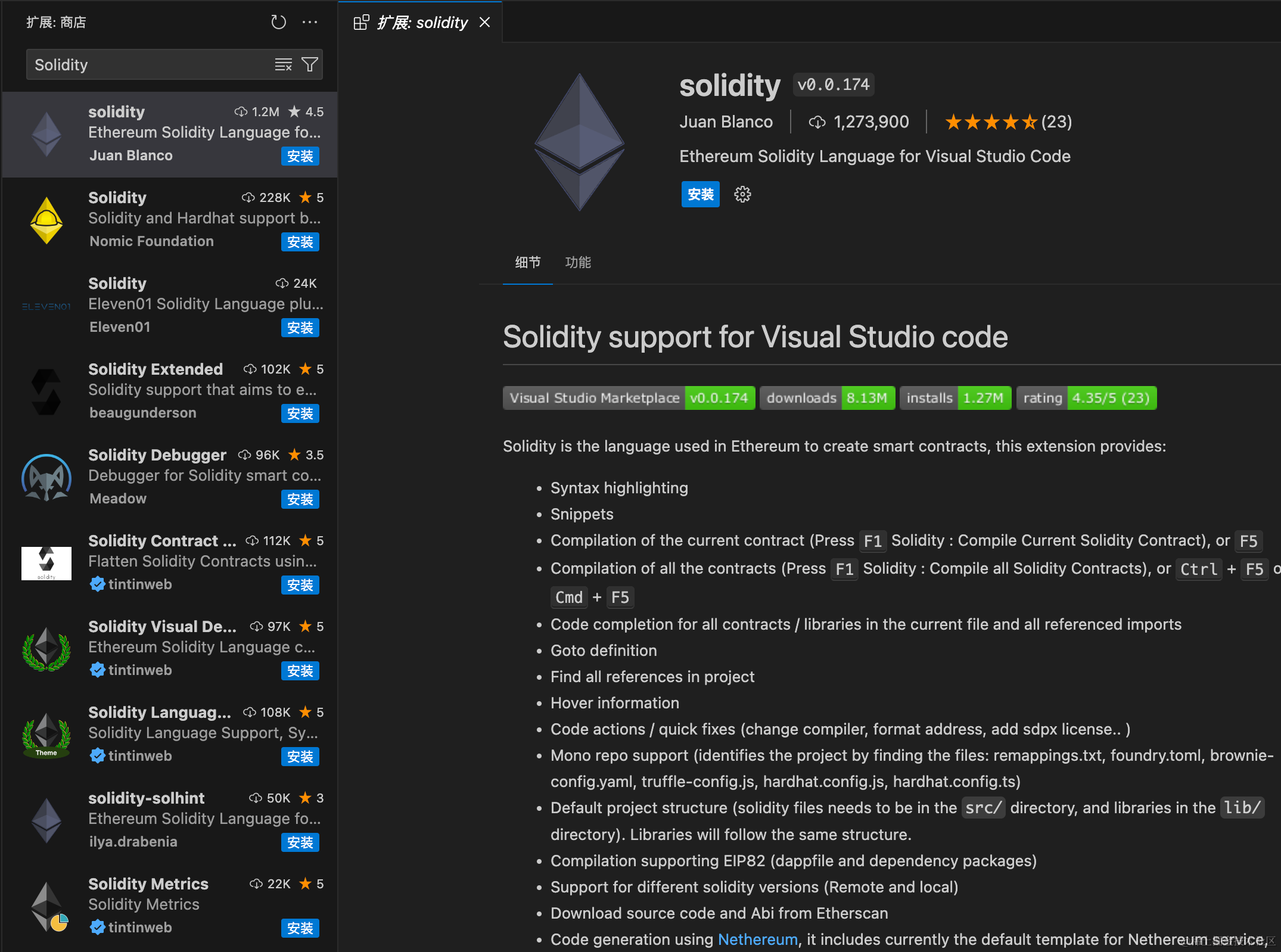Click the refresh extensions icon
The image size is (1281, 952).
tap(278, 23)
